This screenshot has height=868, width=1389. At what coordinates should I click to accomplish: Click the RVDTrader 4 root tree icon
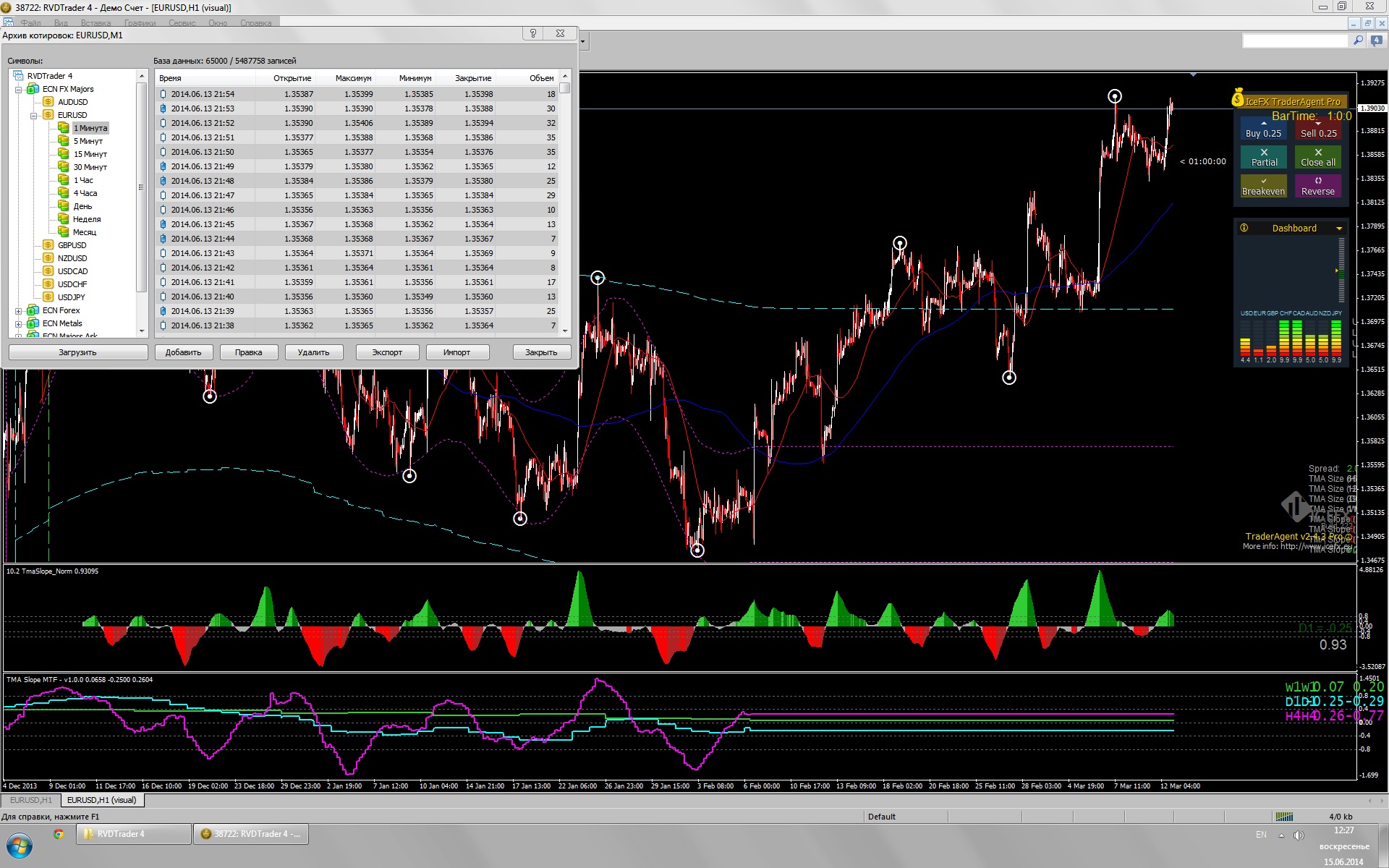click(x=18, y=76)
